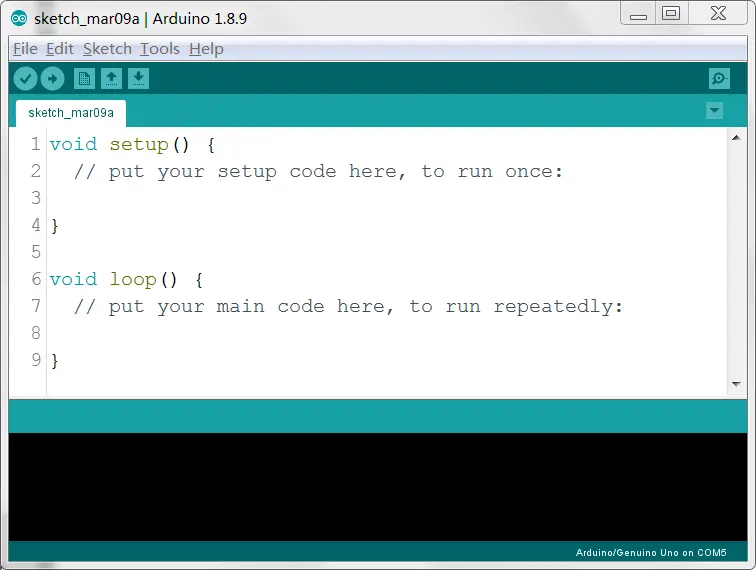This screenshot has width=756, height=570.
Task: Save the sketch with the down arrow icon
Action: 138,79
